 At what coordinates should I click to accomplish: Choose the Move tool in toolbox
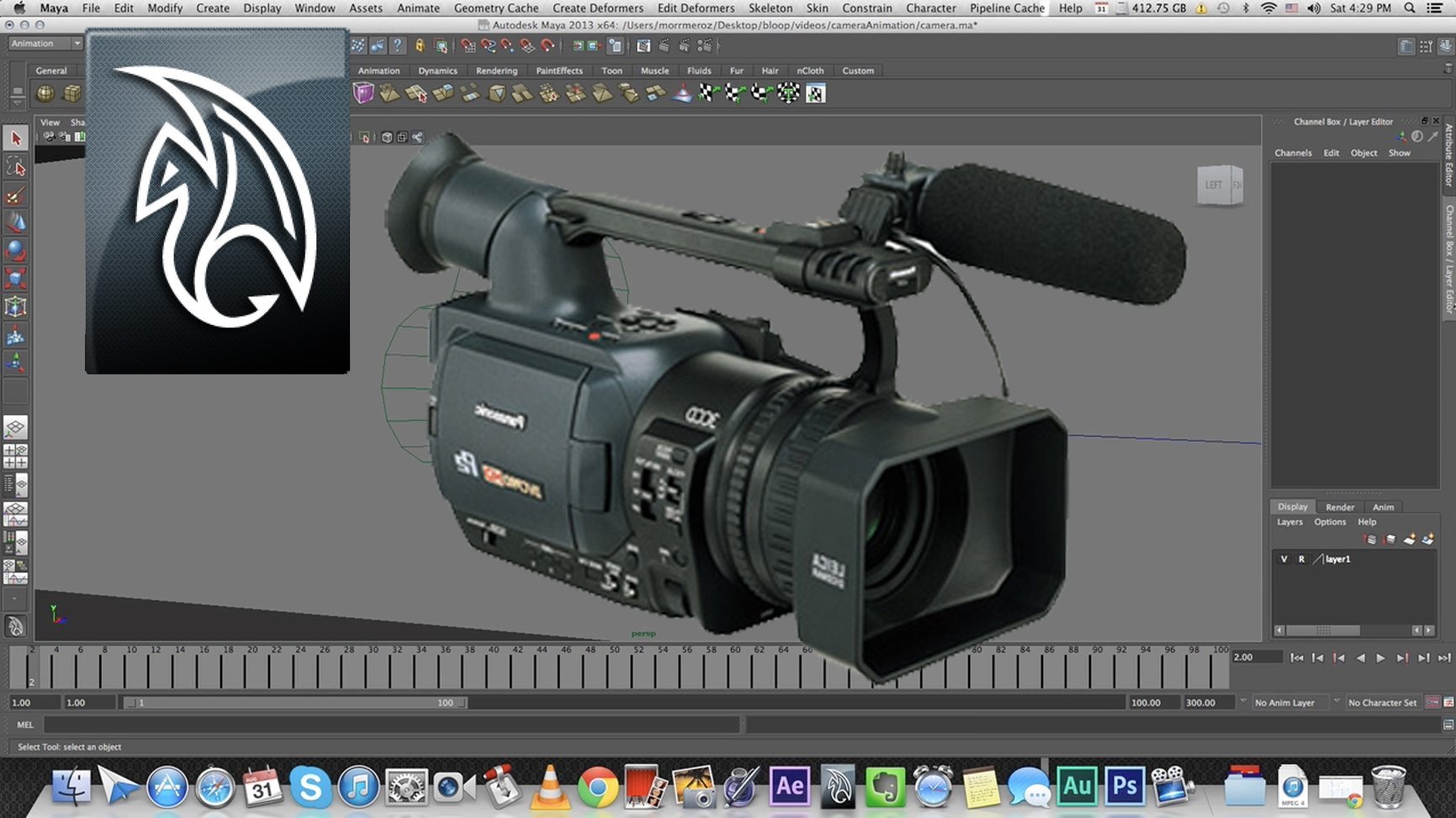coord(16,223)
